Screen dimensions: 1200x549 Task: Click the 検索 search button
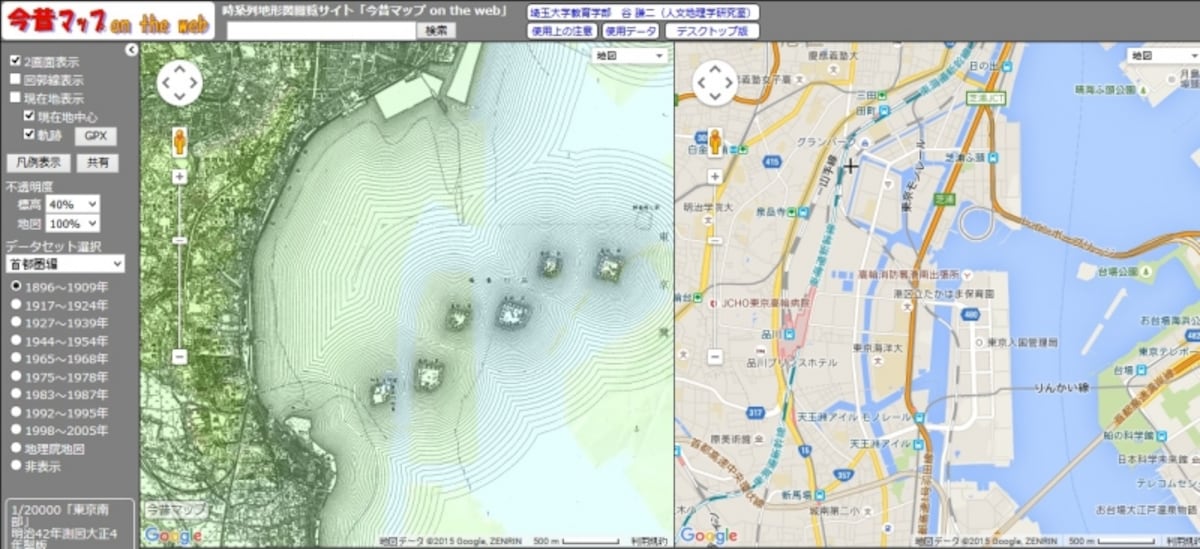tap(436, 31)
